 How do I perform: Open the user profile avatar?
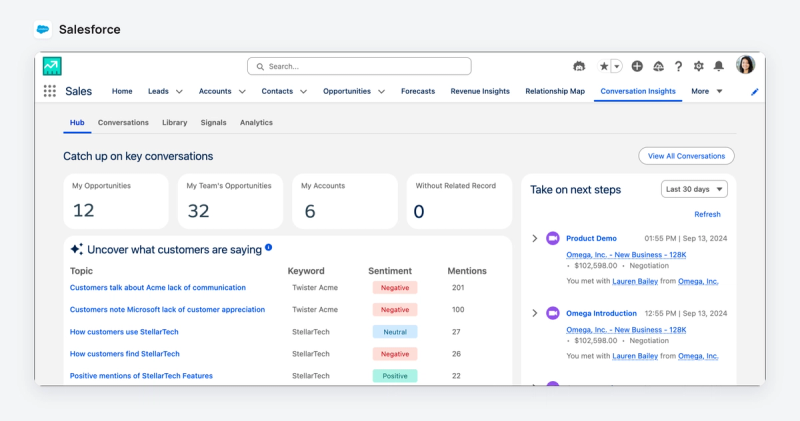[745, 65]
